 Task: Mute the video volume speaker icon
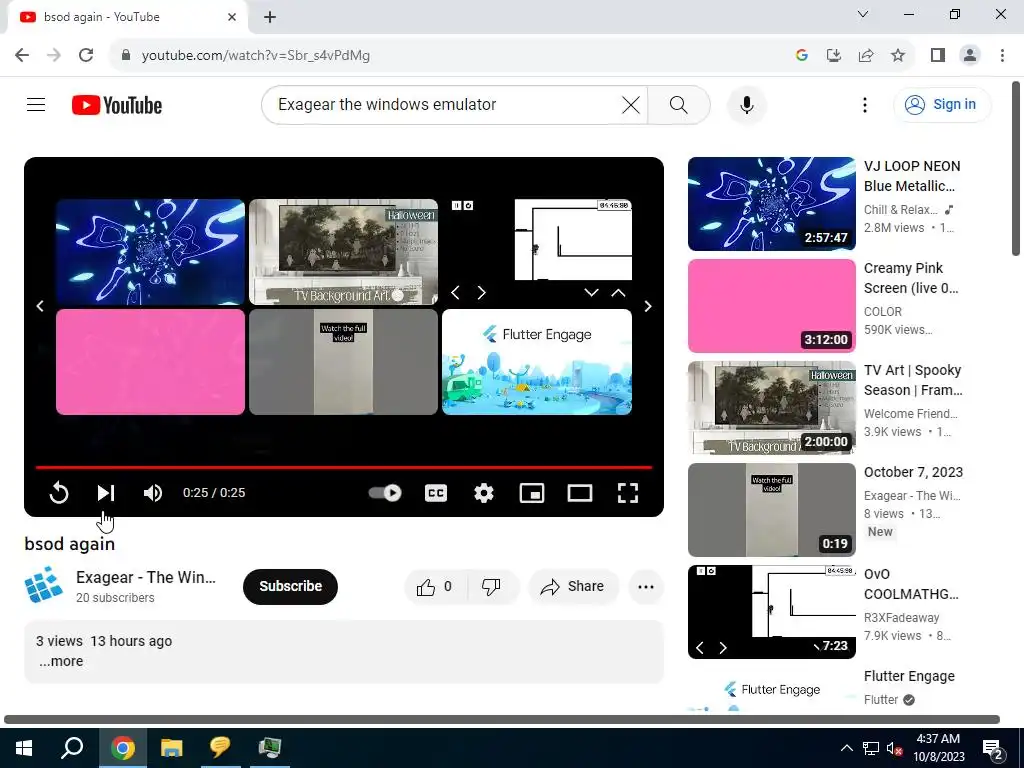coord(153,493)
